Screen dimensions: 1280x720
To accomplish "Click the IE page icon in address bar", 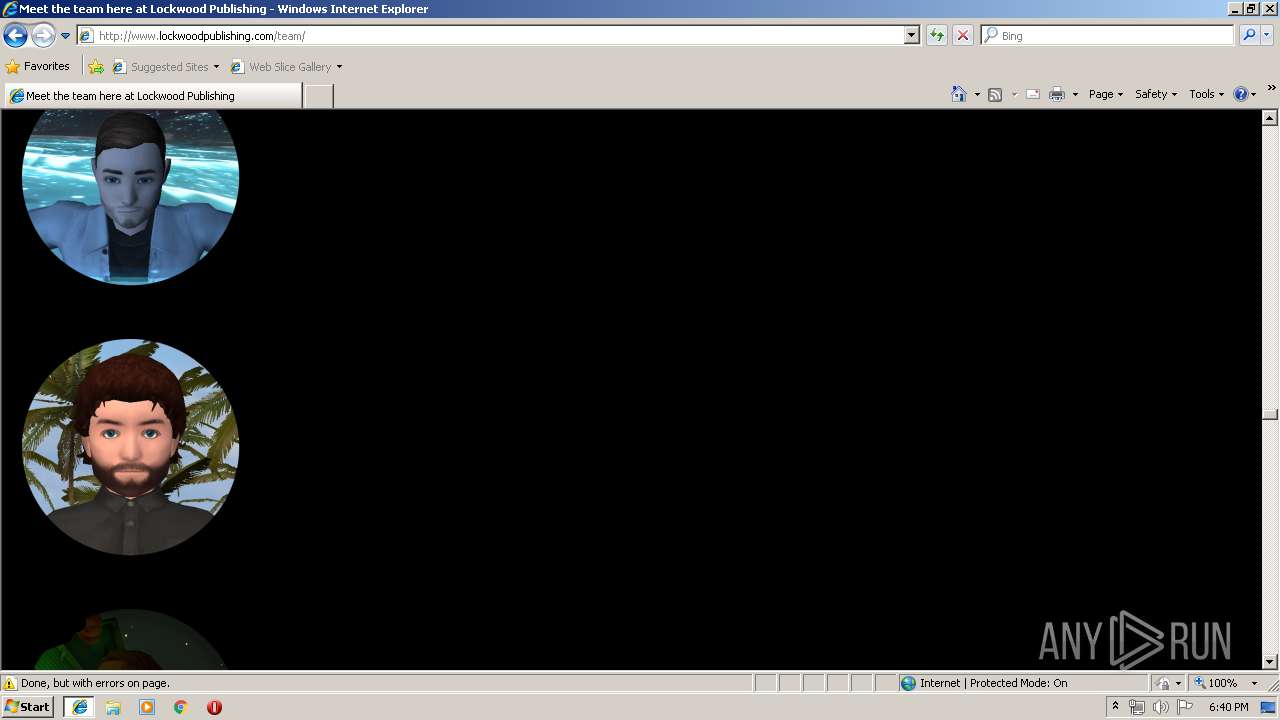I will [87, 36].
